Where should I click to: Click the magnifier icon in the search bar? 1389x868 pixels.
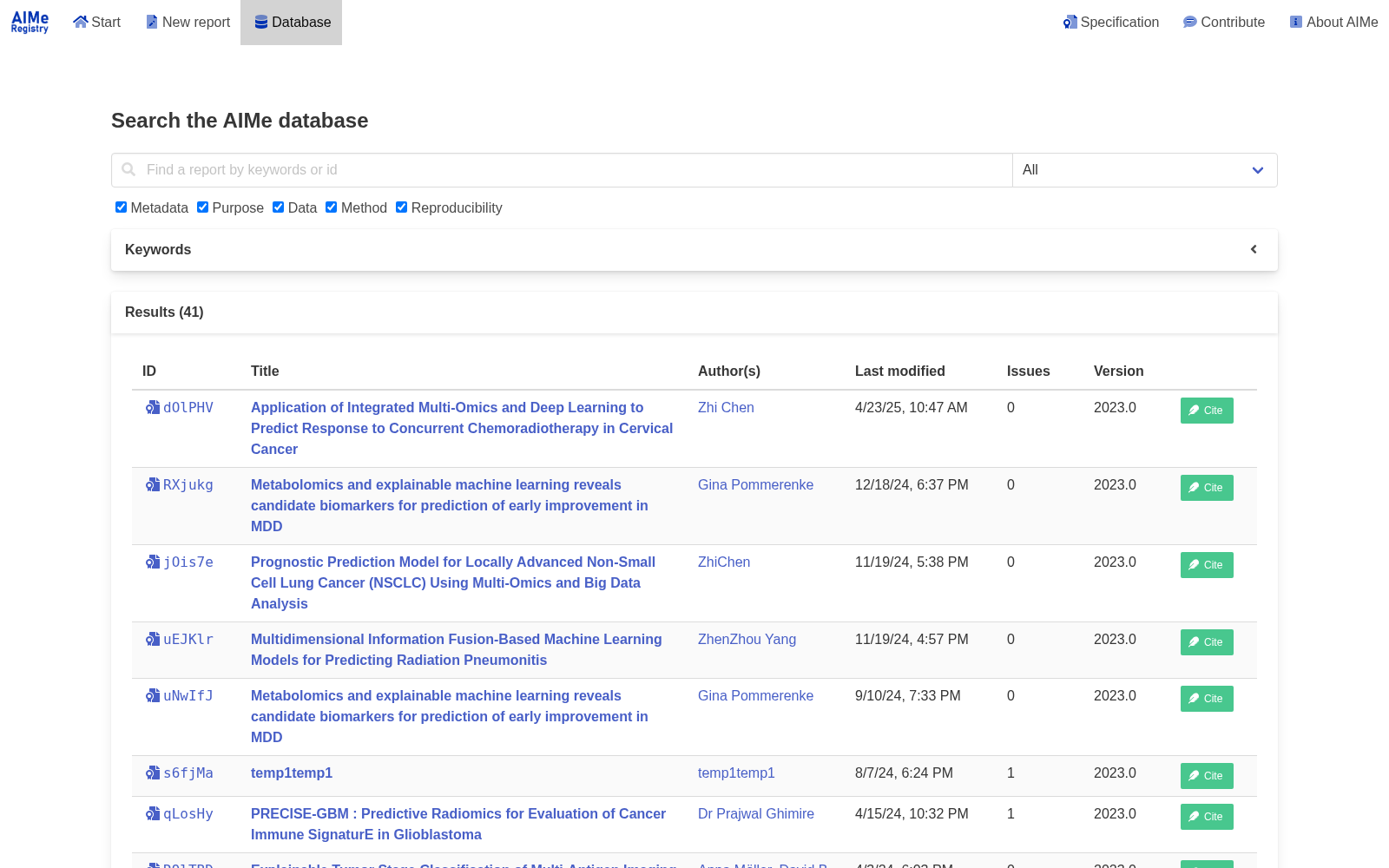128,169
